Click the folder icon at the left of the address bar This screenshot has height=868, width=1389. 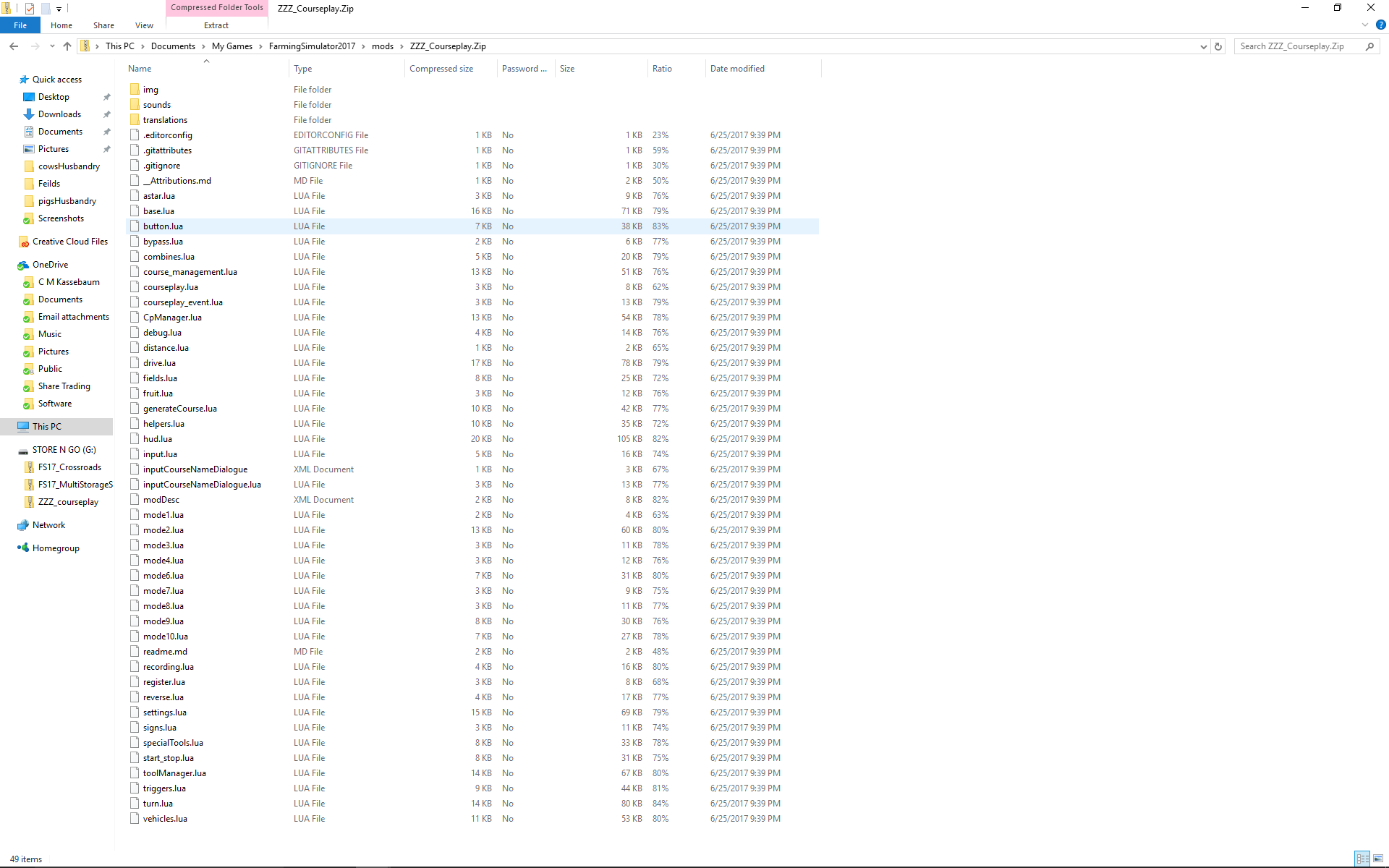pyautogui.click(x=85, y=46)
